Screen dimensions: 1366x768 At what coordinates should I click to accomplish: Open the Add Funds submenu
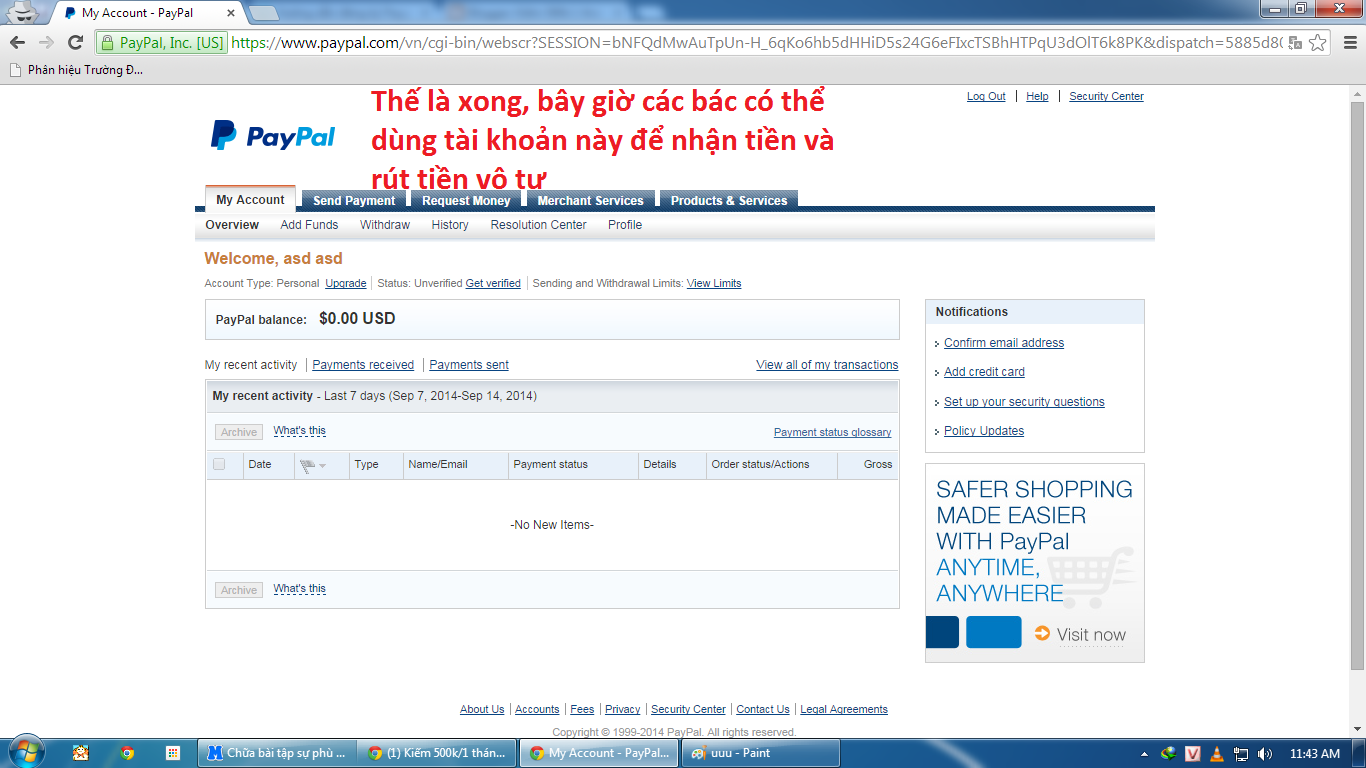coord(309,225)
